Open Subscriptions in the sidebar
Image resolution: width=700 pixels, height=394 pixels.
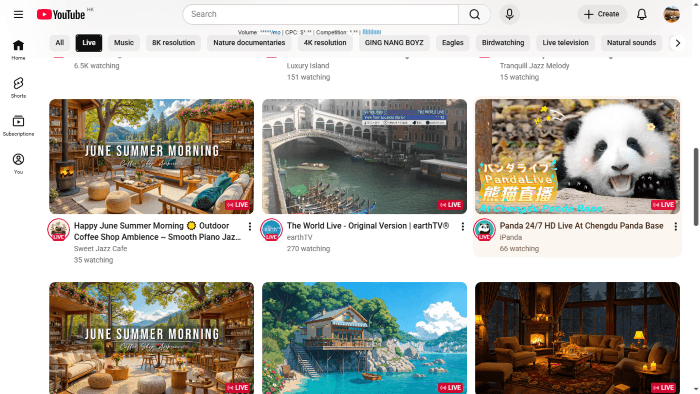pyautogui.click(x=18, y=125)
